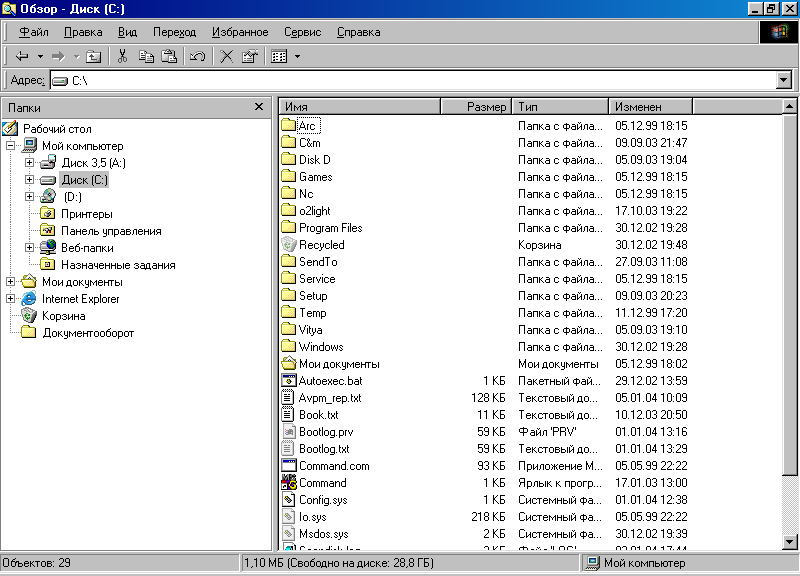Open Properties from the toolbar
Screen dimensions: 800x576
click(250, 56)
